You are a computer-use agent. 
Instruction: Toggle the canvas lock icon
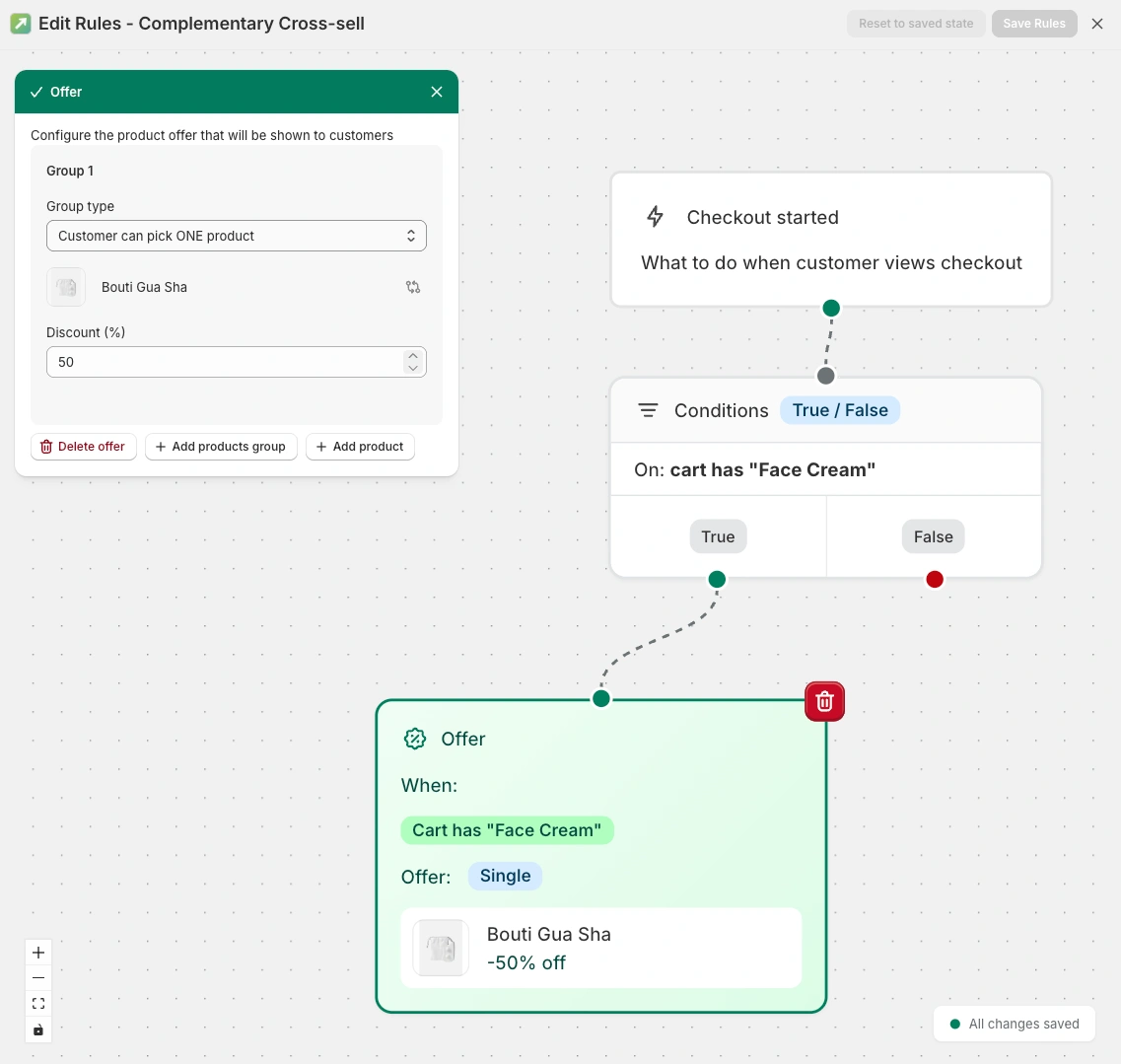pos(37,1029)
